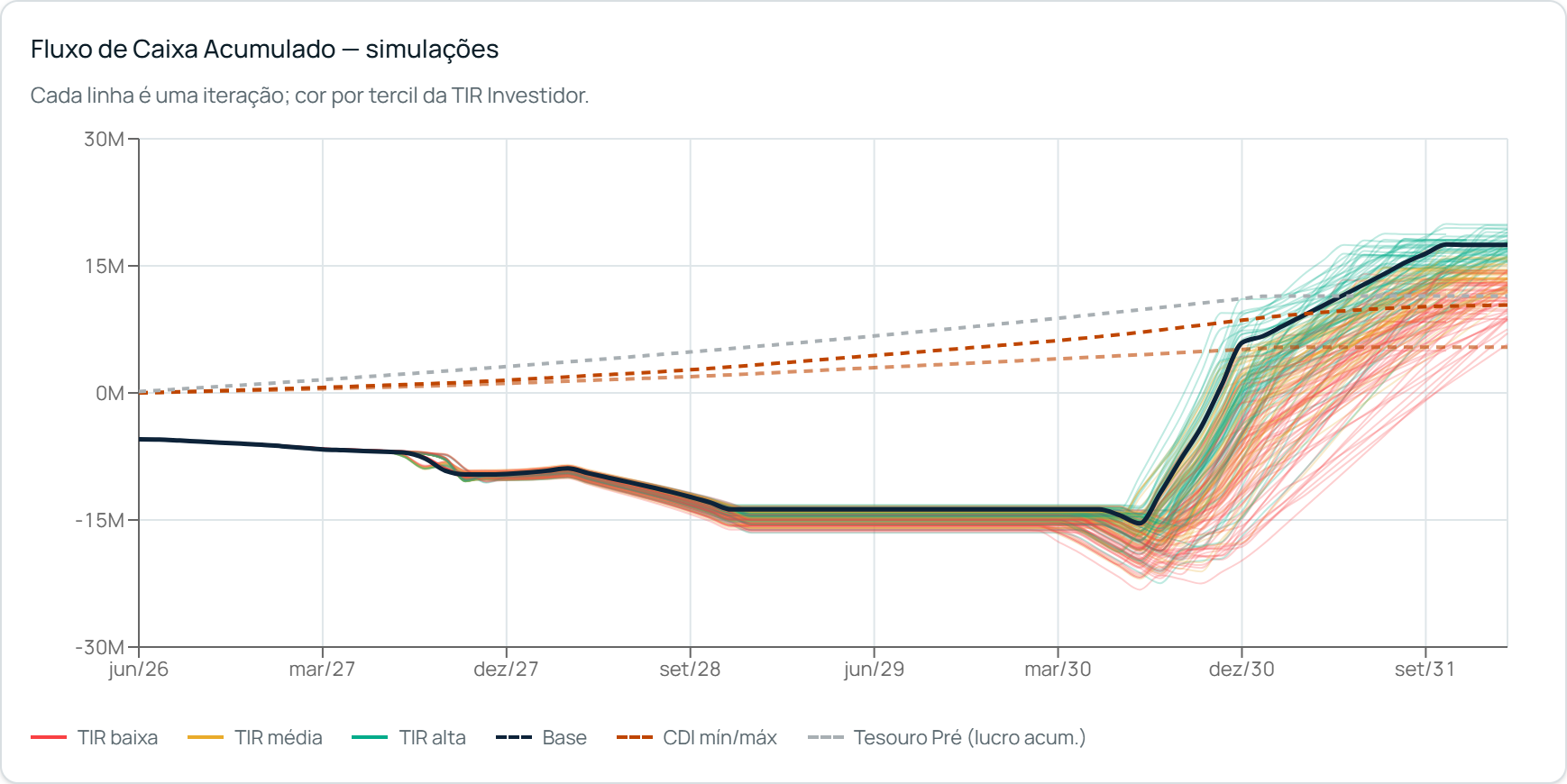Image resolution: width=1567 pixels, height=784 pixels.
Task: Toggle the TIR alta legend series
Action: point(409,737)
